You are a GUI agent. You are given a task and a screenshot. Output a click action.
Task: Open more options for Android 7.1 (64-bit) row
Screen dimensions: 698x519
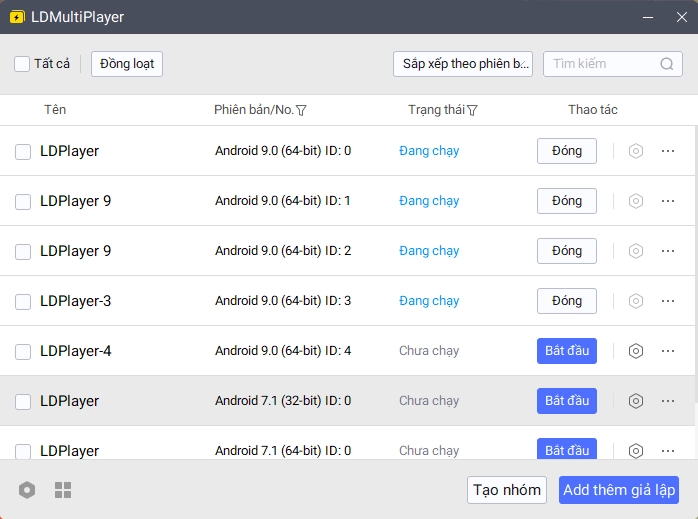tap(668, 451)
